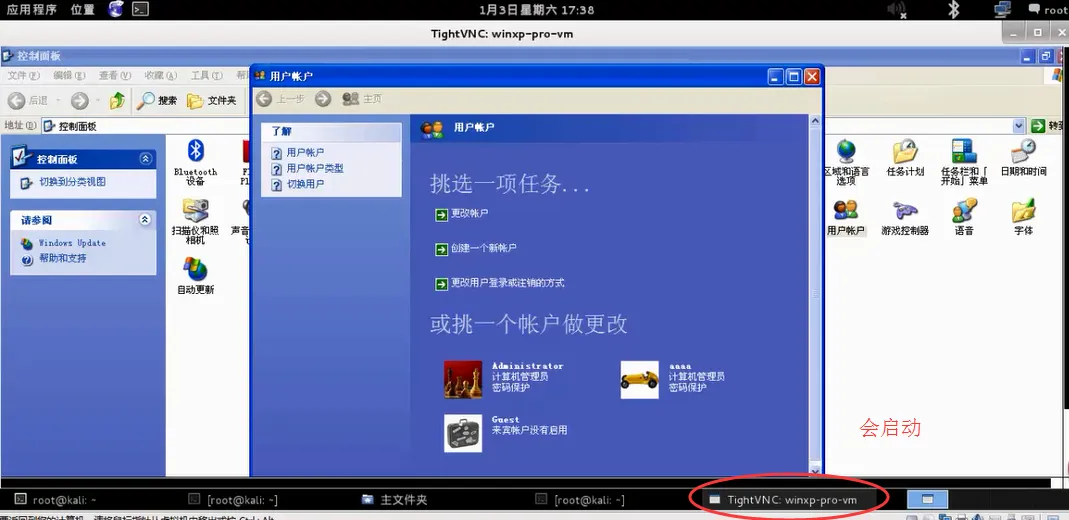The width and height of the screenshot is (1069, 520).
Task: Click the Control Panel address field
Action: [x=526, y=126]
